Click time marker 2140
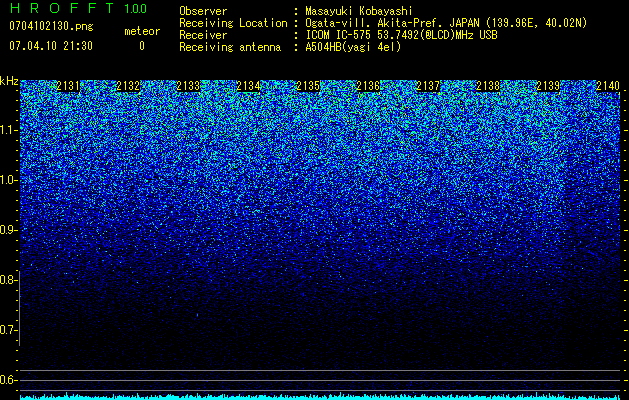The width and height of the screenshot is (629, 400). pyautogui.click(x=608, y=86)
